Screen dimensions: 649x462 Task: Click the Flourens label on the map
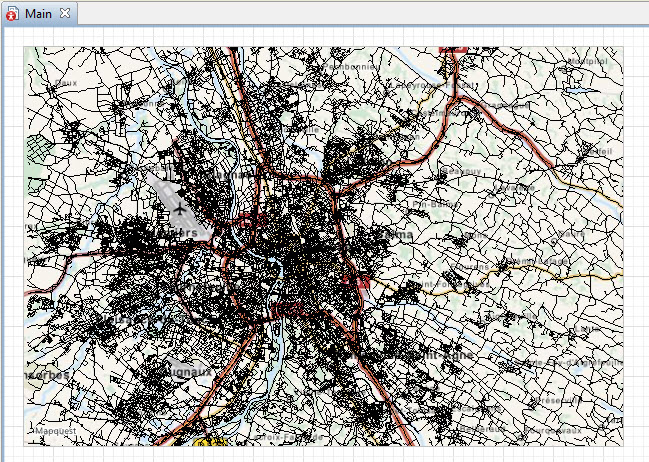(470, 266)
